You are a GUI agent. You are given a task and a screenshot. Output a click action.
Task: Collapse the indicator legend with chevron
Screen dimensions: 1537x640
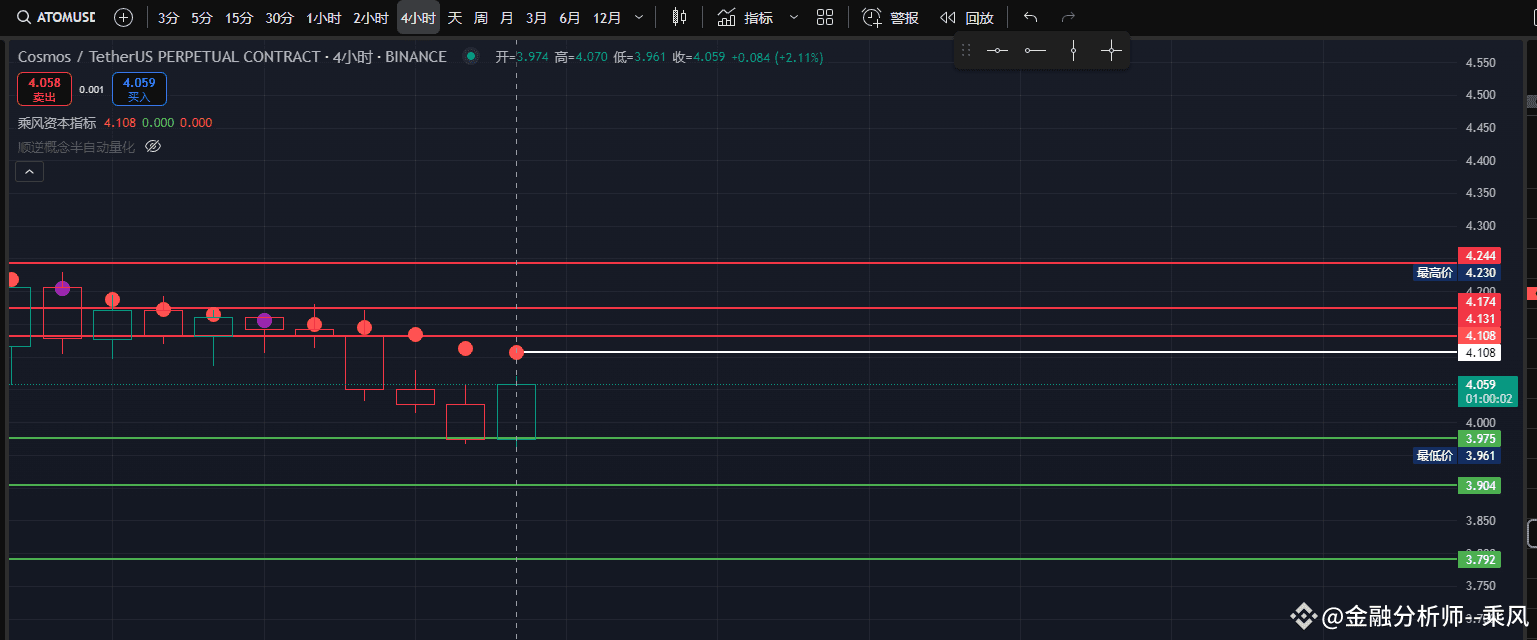pyautogui.click(x=29, y=172)
